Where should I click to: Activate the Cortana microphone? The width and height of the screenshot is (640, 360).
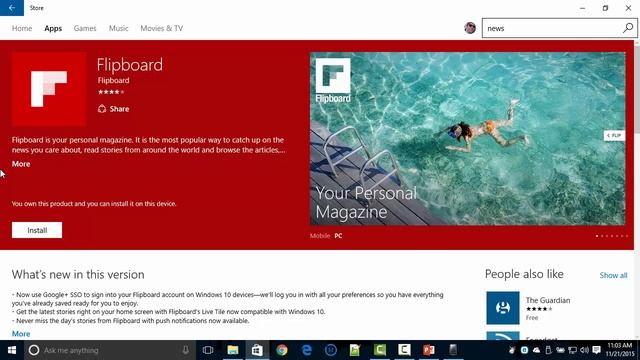click(x=185, y=350)
